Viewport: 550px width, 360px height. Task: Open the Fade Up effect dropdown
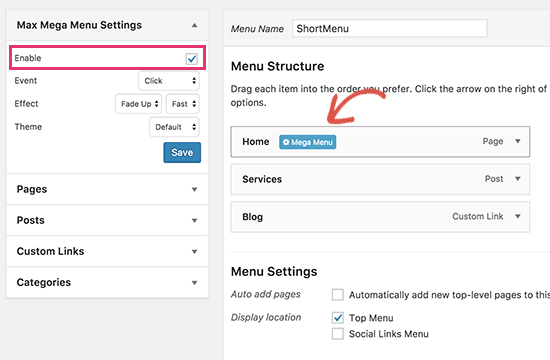pos(139,104)
